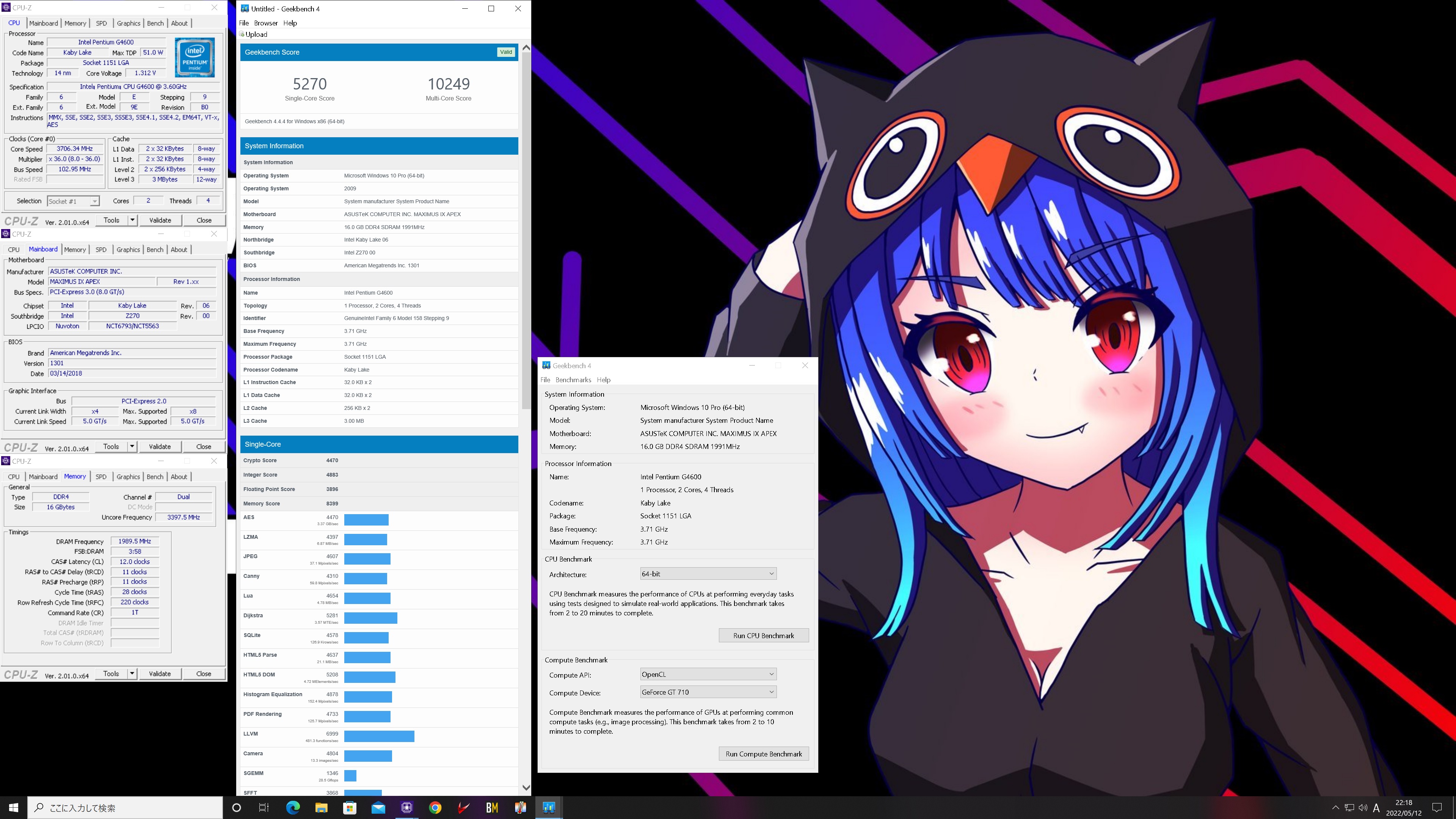This screenshot has width=1456, height=819.
Task: Click Validate in the Memory CPU-Z window
Action: 159,673
